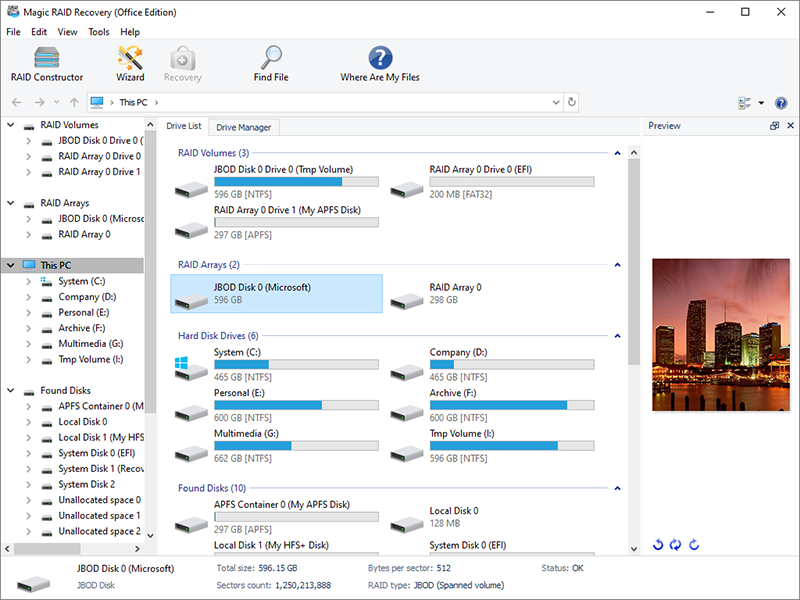Click the view options icon
The height and width of the screenshot is (600, 800).
(x=744, y=103)
